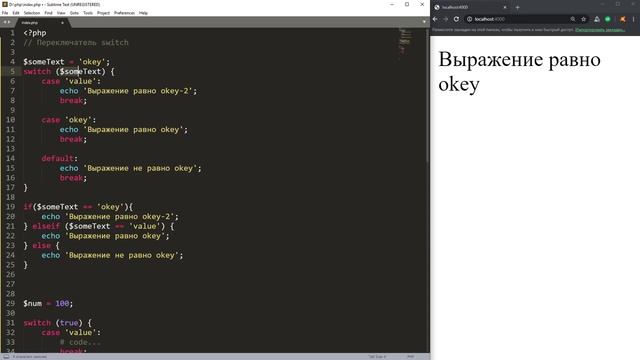Image resolution: width=640 pixels, height=360 pixels.
Task: Click the triangle extension icon in browser
Action: [x=597, y=19]
